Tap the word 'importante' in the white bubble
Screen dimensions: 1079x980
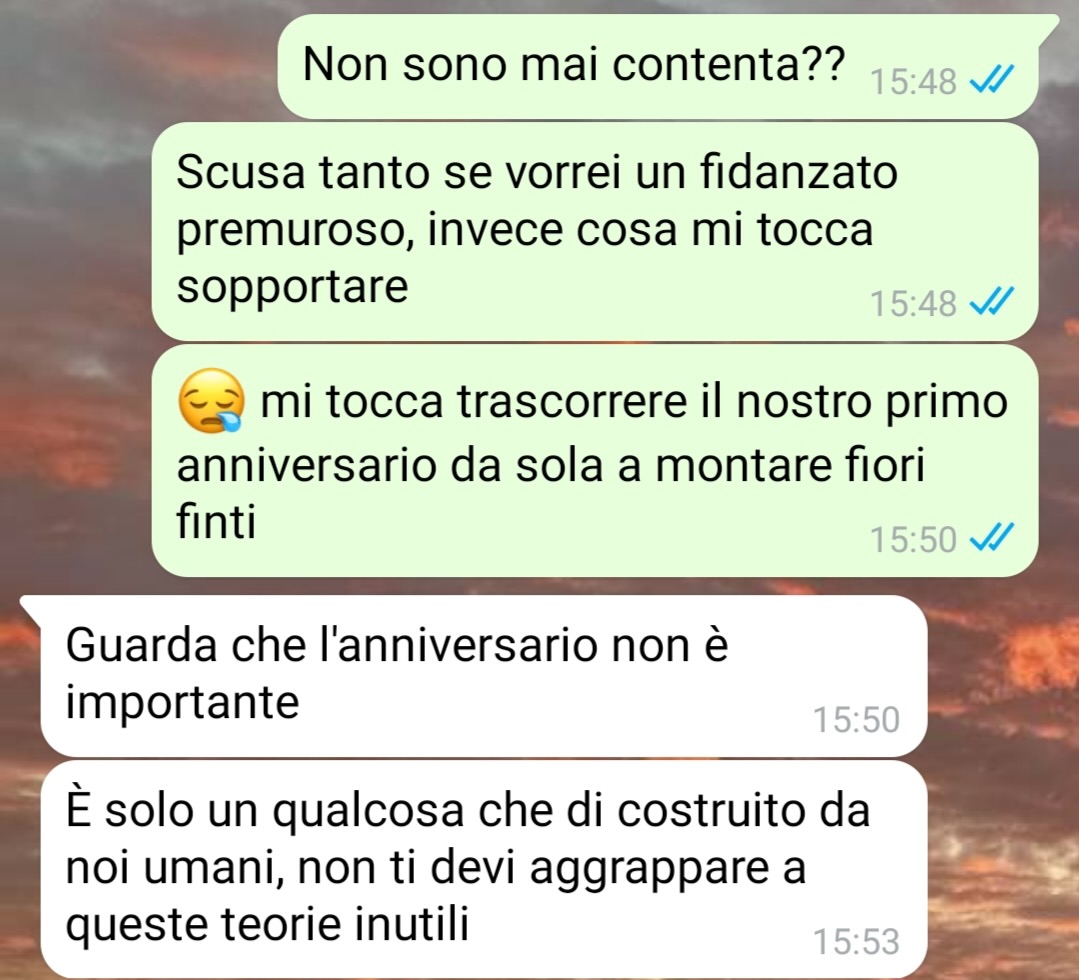pyautogui.click(x=182, y=703)
